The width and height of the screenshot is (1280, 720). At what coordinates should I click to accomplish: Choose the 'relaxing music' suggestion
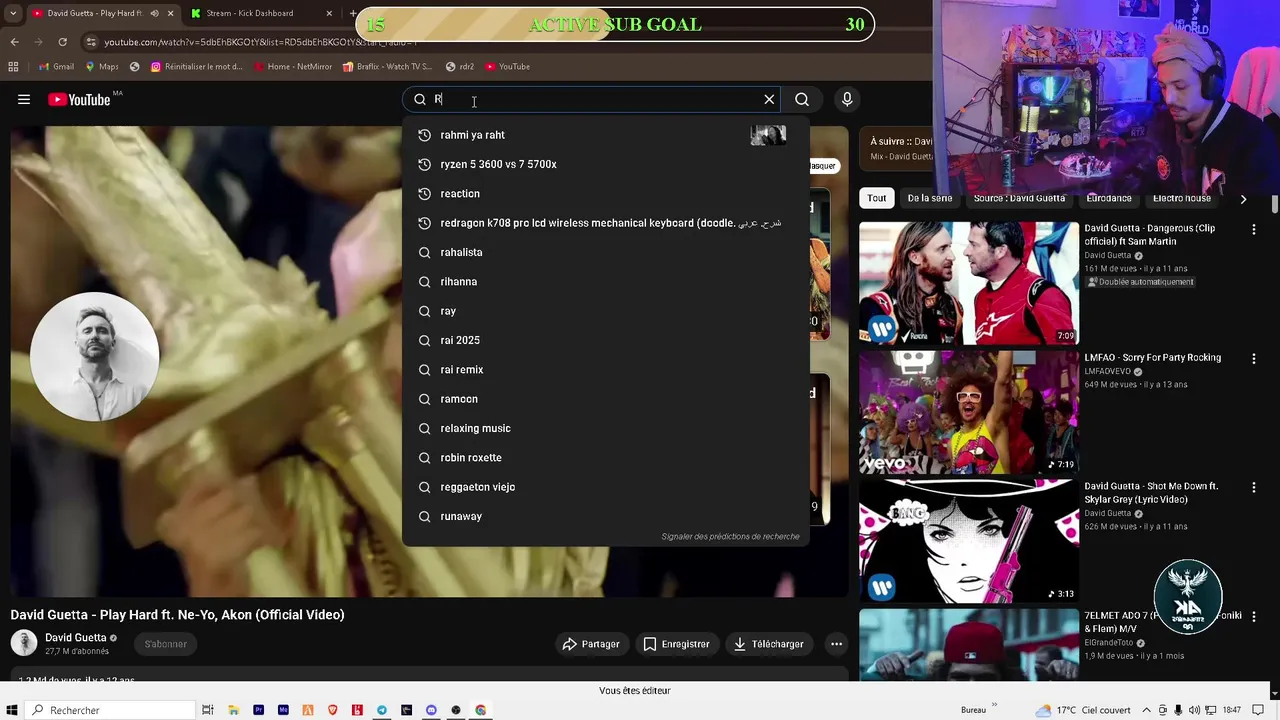click(x=605, y=428)
